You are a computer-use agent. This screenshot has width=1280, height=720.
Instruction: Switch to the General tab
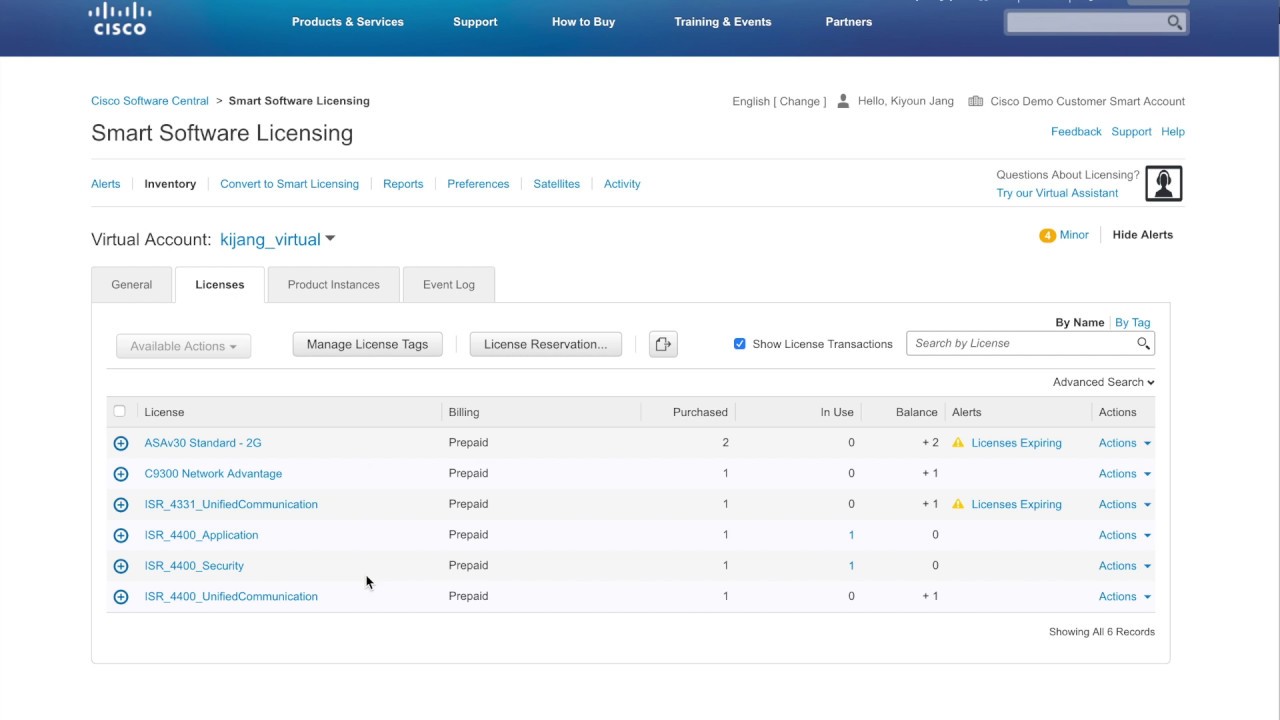tap(132, 285)
